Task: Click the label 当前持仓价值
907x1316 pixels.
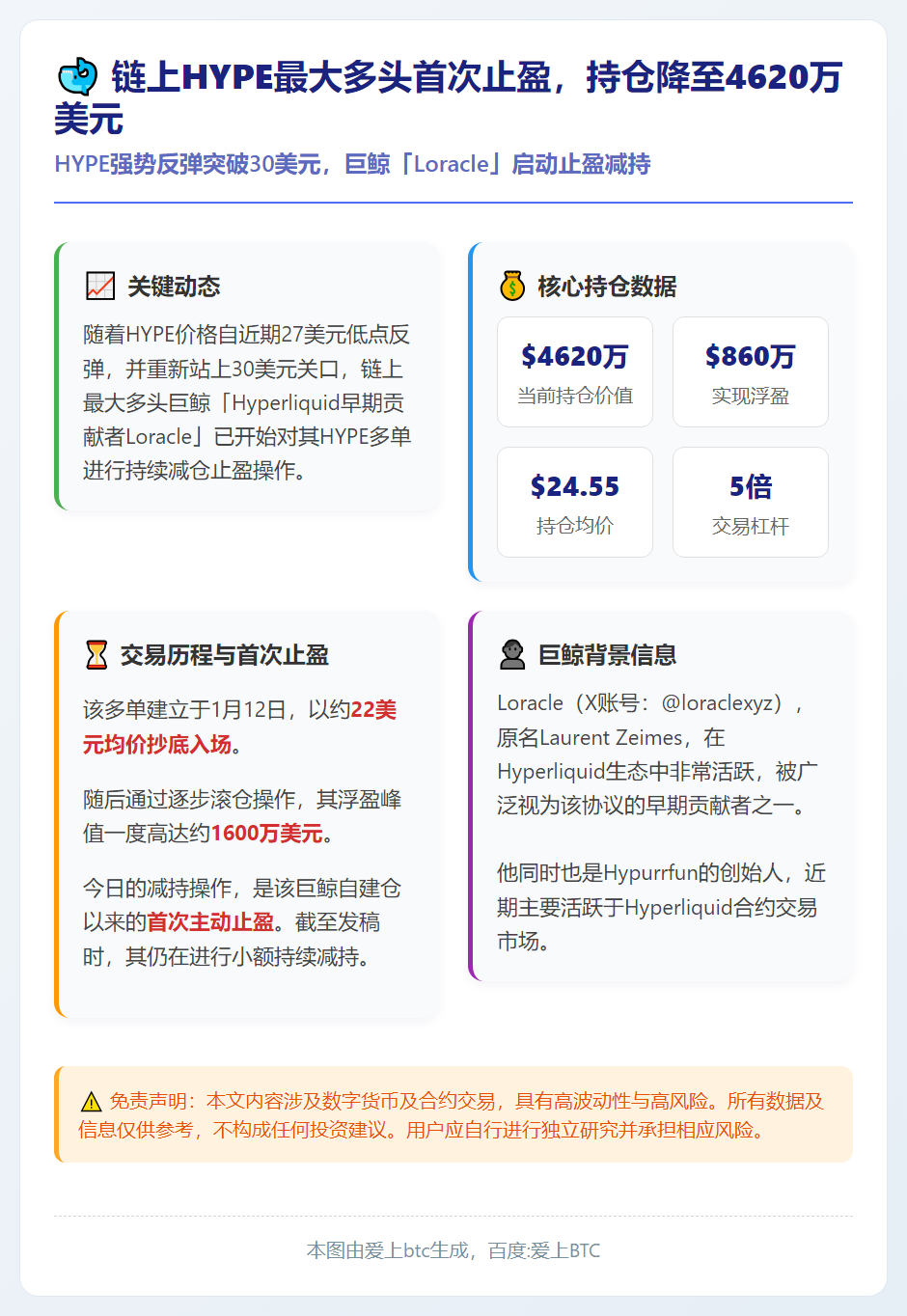Action: coord(575,396)
